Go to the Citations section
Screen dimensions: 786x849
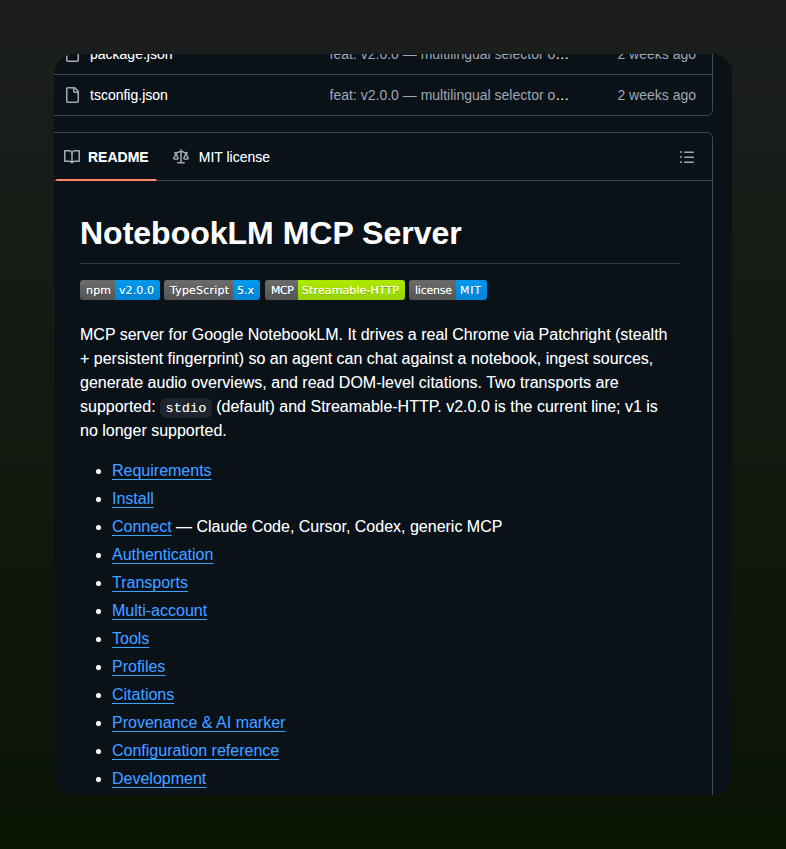(143, 695)
